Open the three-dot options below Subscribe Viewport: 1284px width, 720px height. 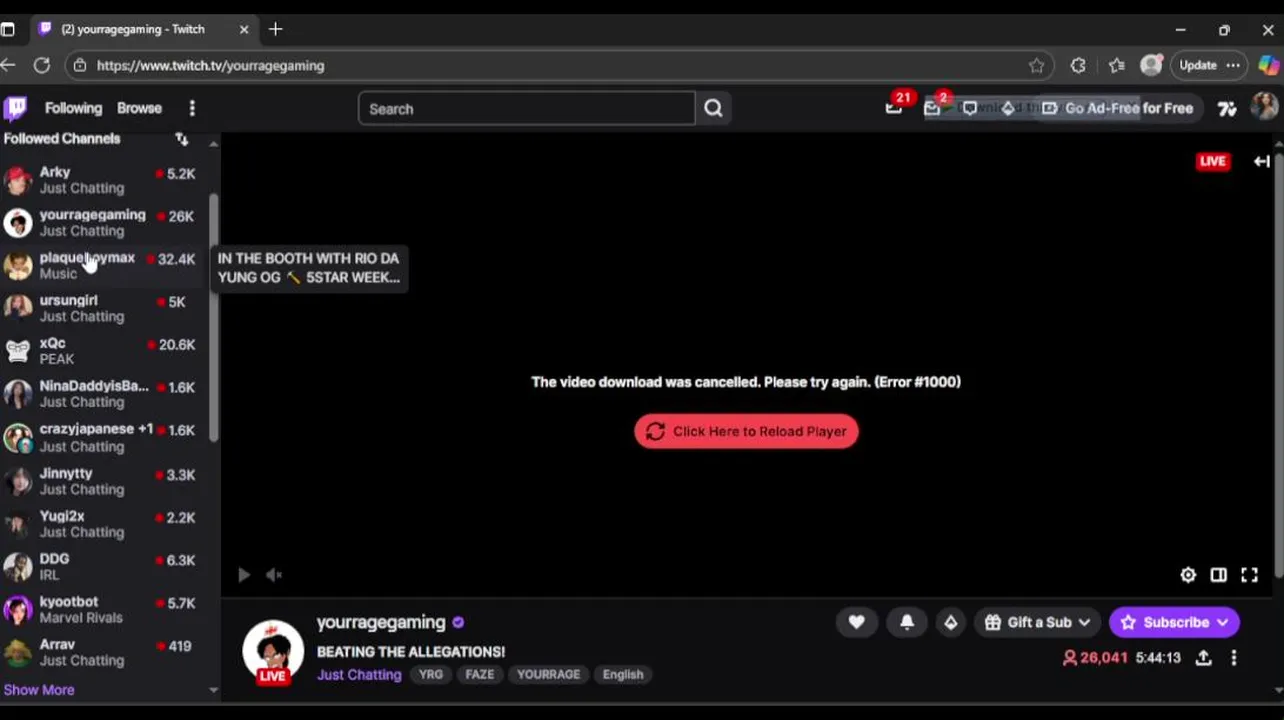coord(1234,658)
